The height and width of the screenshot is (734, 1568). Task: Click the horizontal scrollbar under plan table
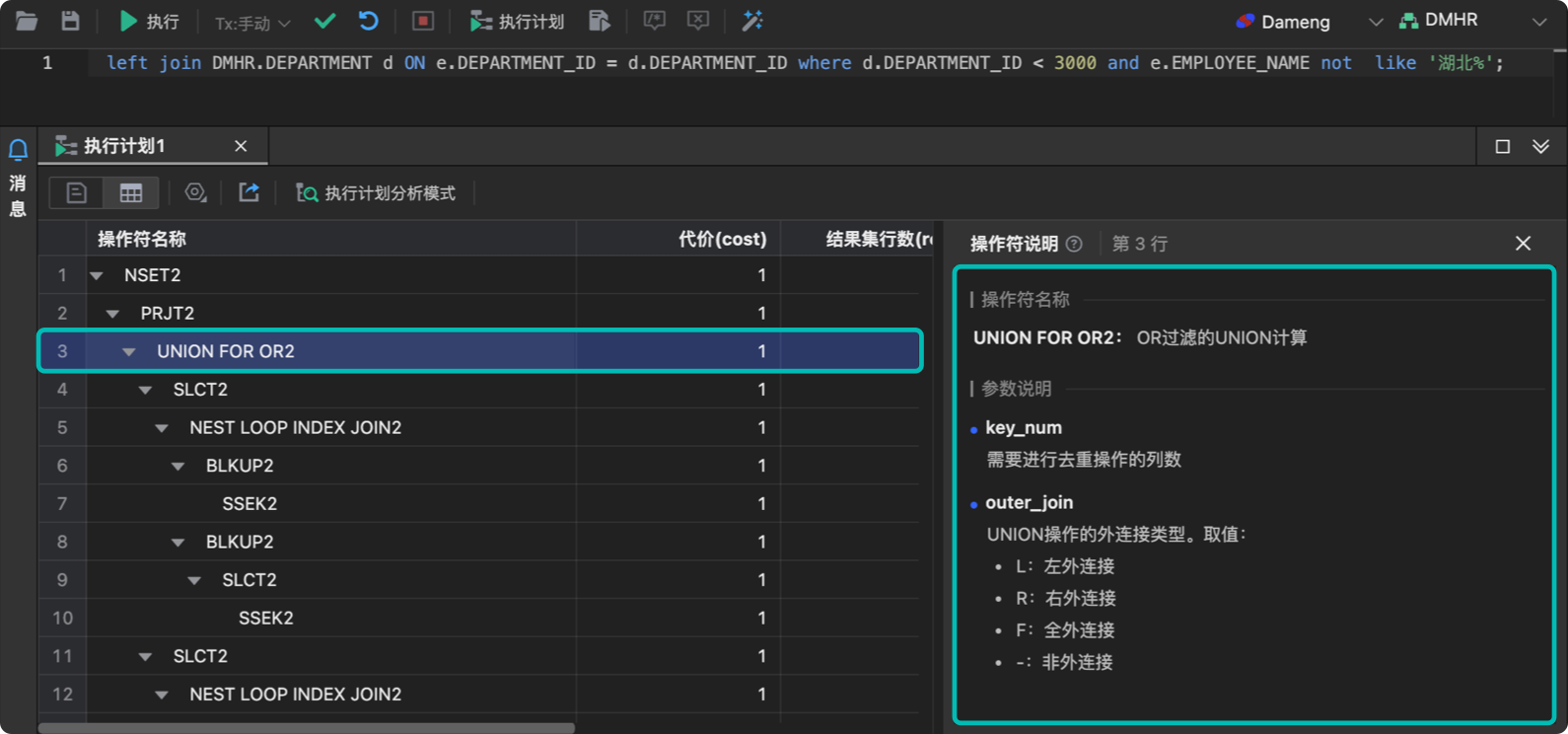tap(307, 728)
